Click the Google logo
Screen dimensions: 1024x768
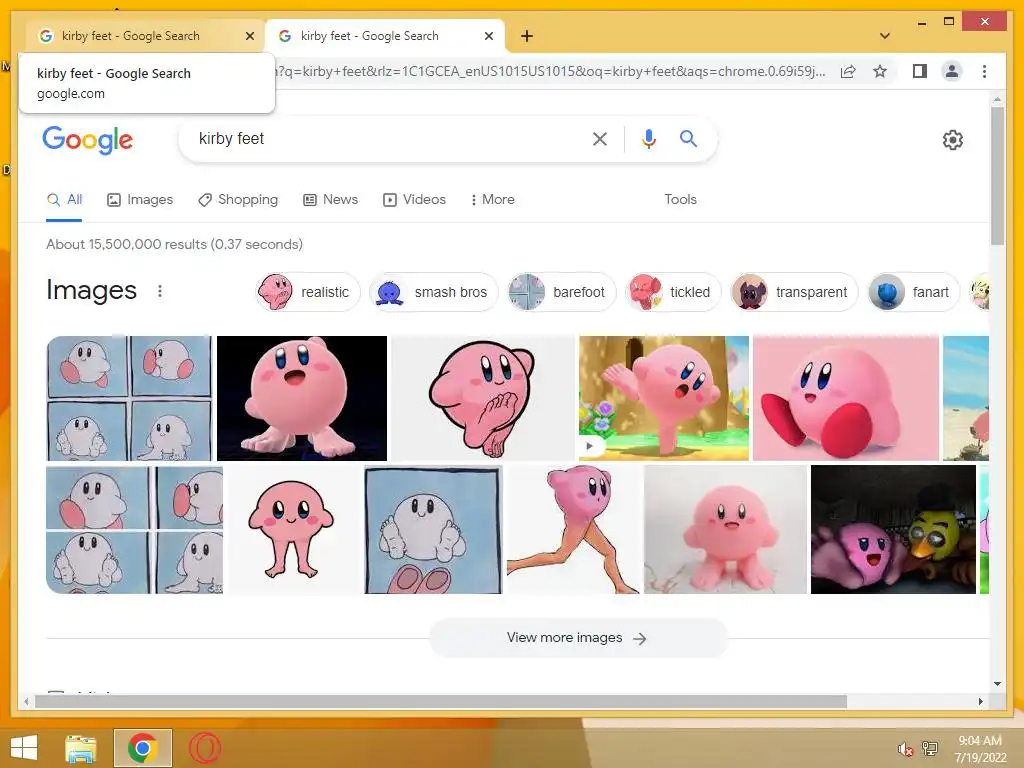coord(88,140)
